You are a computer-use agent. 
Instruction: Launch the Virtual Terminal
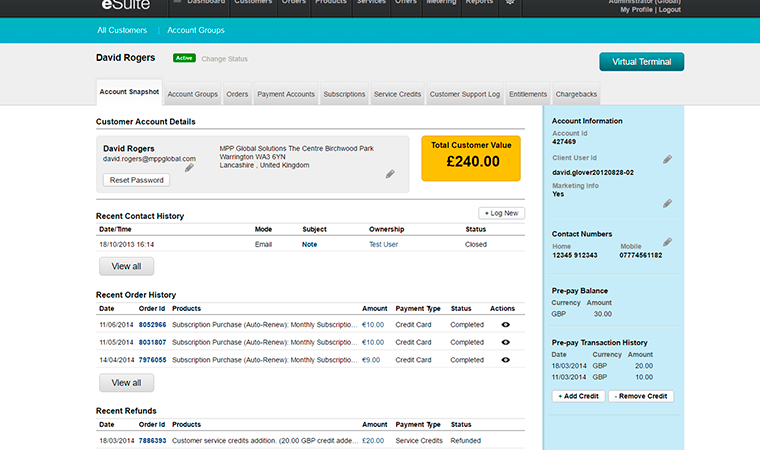pyautogui.click(x=641, y=62)
